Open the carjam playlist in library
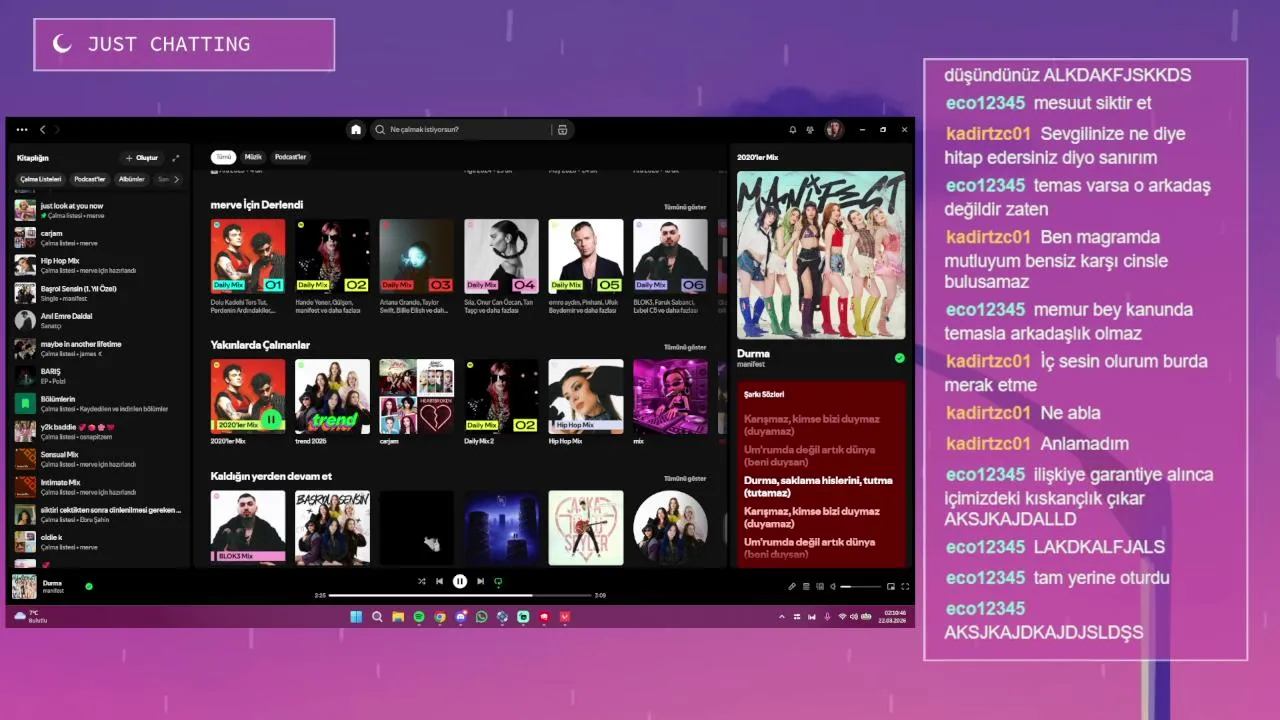This screenshot has height=720, width=1280. 98,238
